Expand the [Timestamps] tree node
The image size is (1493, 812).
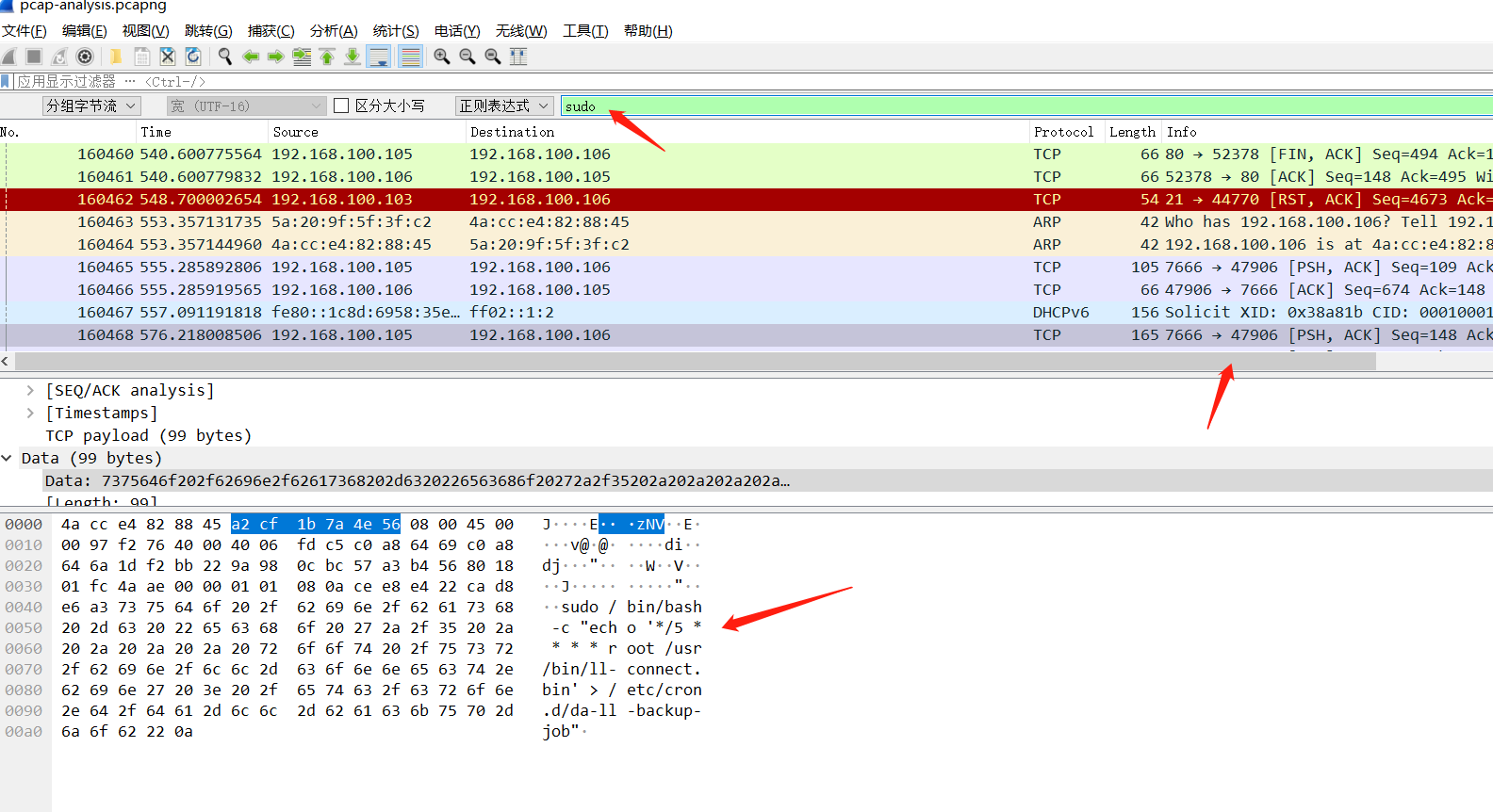point(30,413)
